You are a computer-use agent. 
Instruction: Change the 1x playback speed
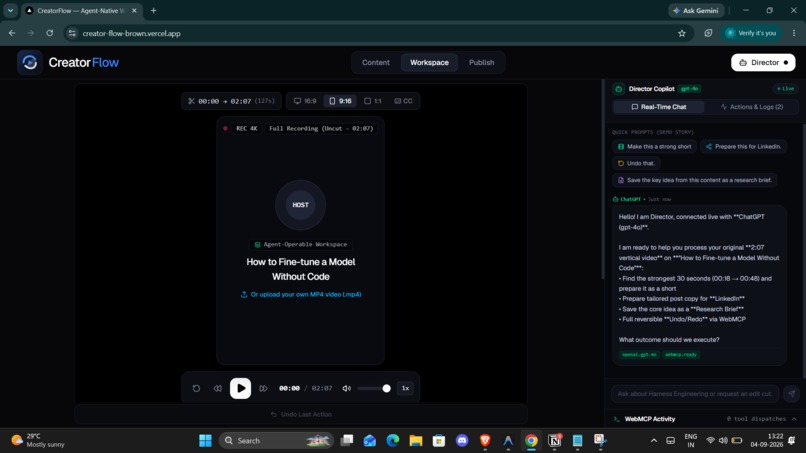click(405, 388)
